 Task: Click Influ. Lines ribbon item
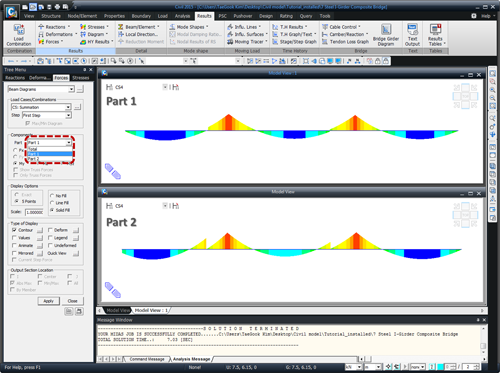click(x=244, y=27)
